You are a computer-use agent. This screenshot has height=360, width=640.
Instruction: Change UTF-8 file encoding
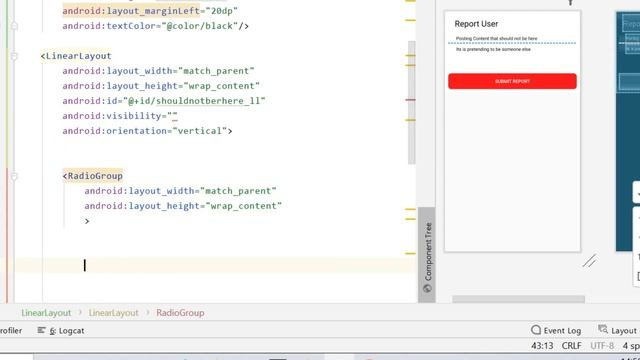pos(602,346)
